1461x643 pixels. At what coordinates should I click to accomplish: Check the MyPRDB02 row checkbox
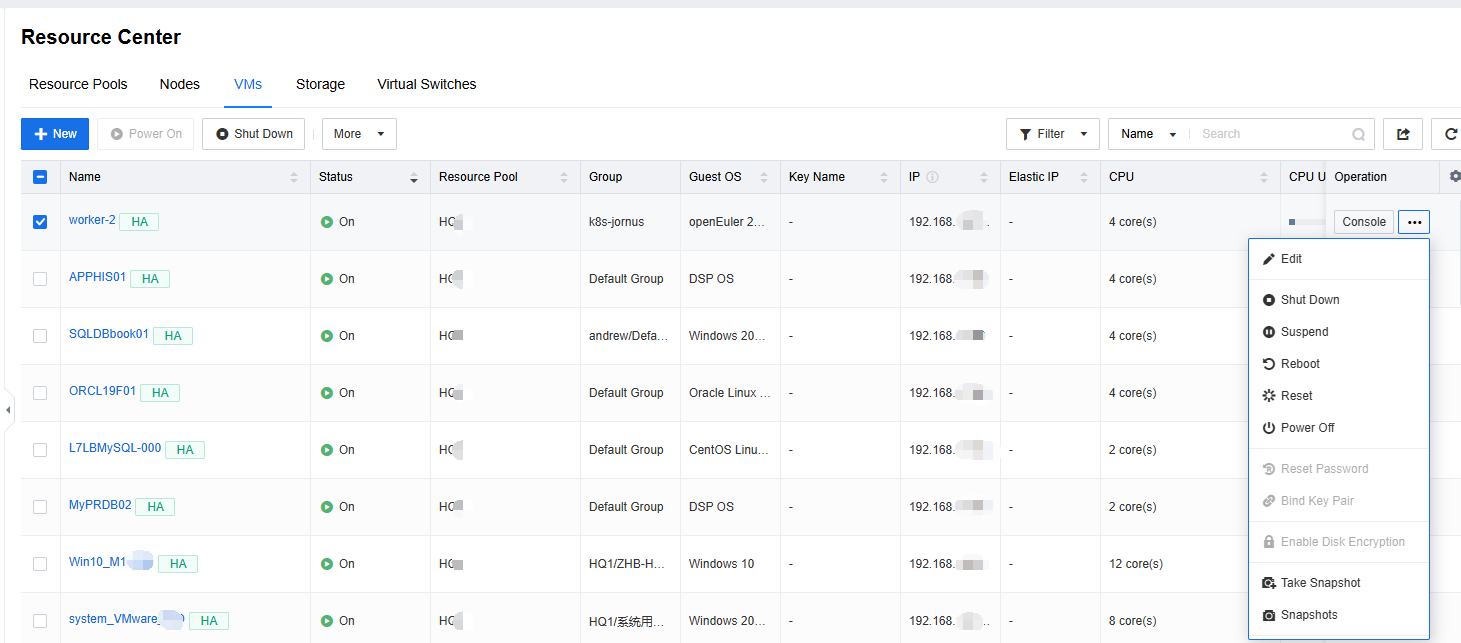pos(40,507)
